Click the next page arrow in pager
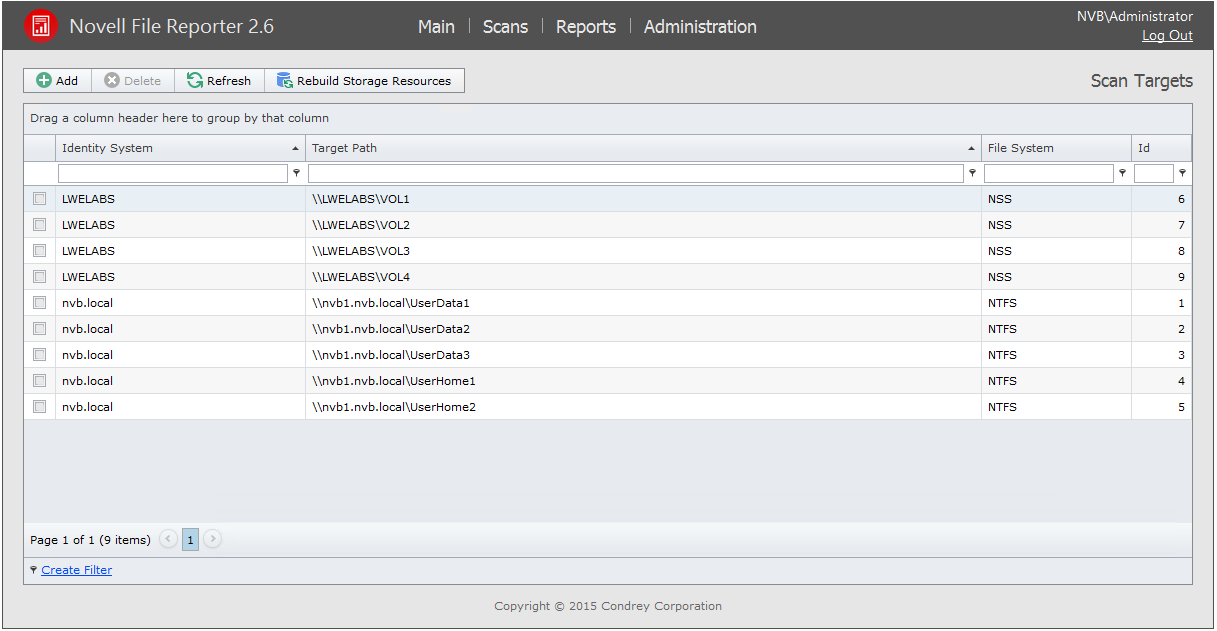1217x631 pixels. pos(212,540)
